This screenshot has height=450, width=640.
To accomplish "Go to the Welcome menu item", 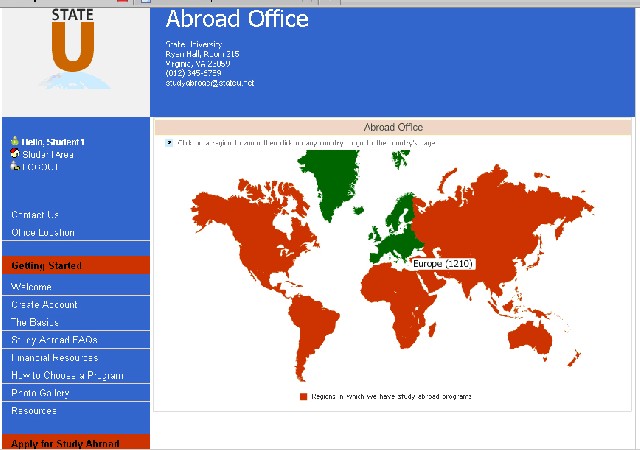I will (x=31, y=287).
